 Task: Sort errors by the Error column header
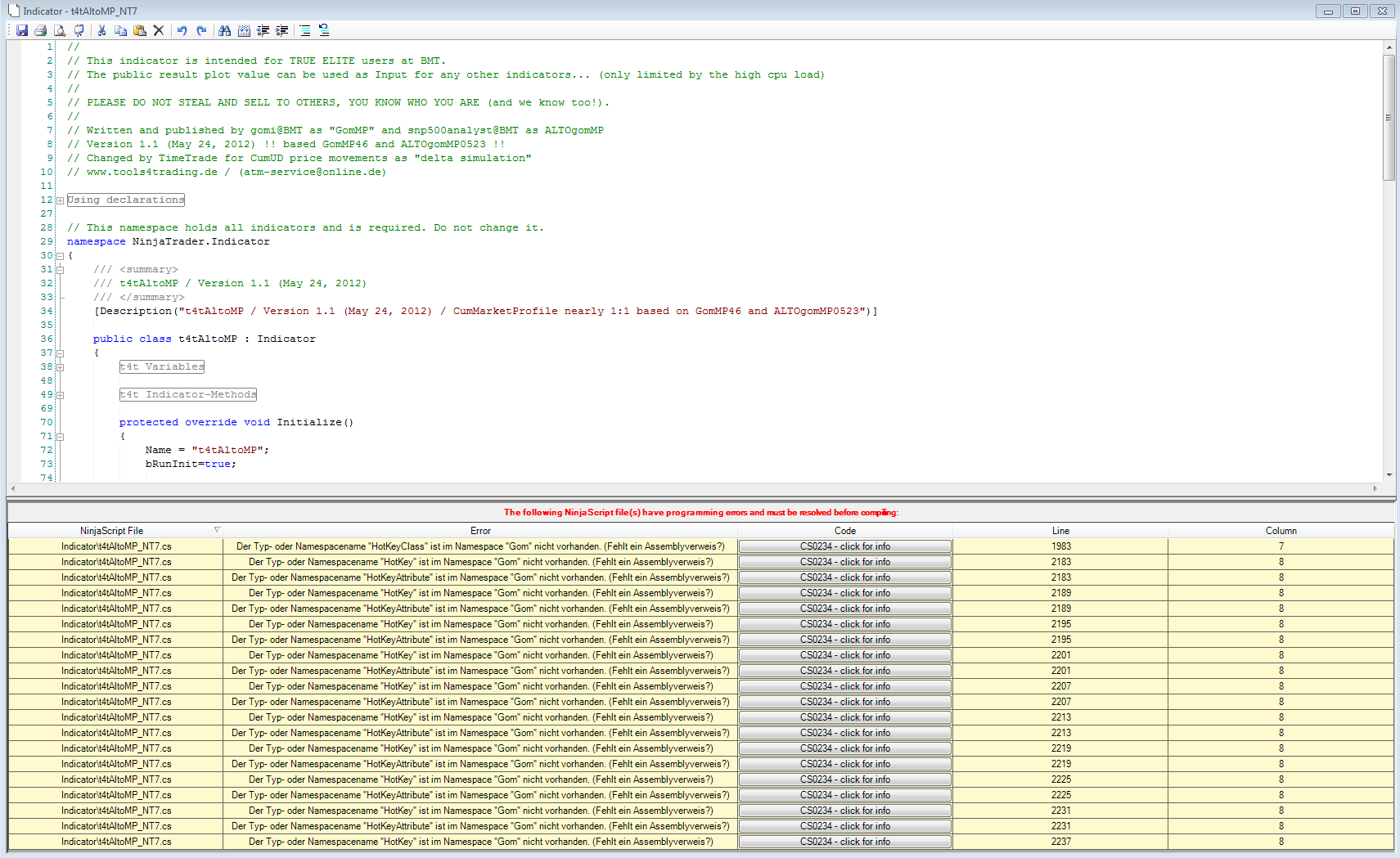pos(480,531)
